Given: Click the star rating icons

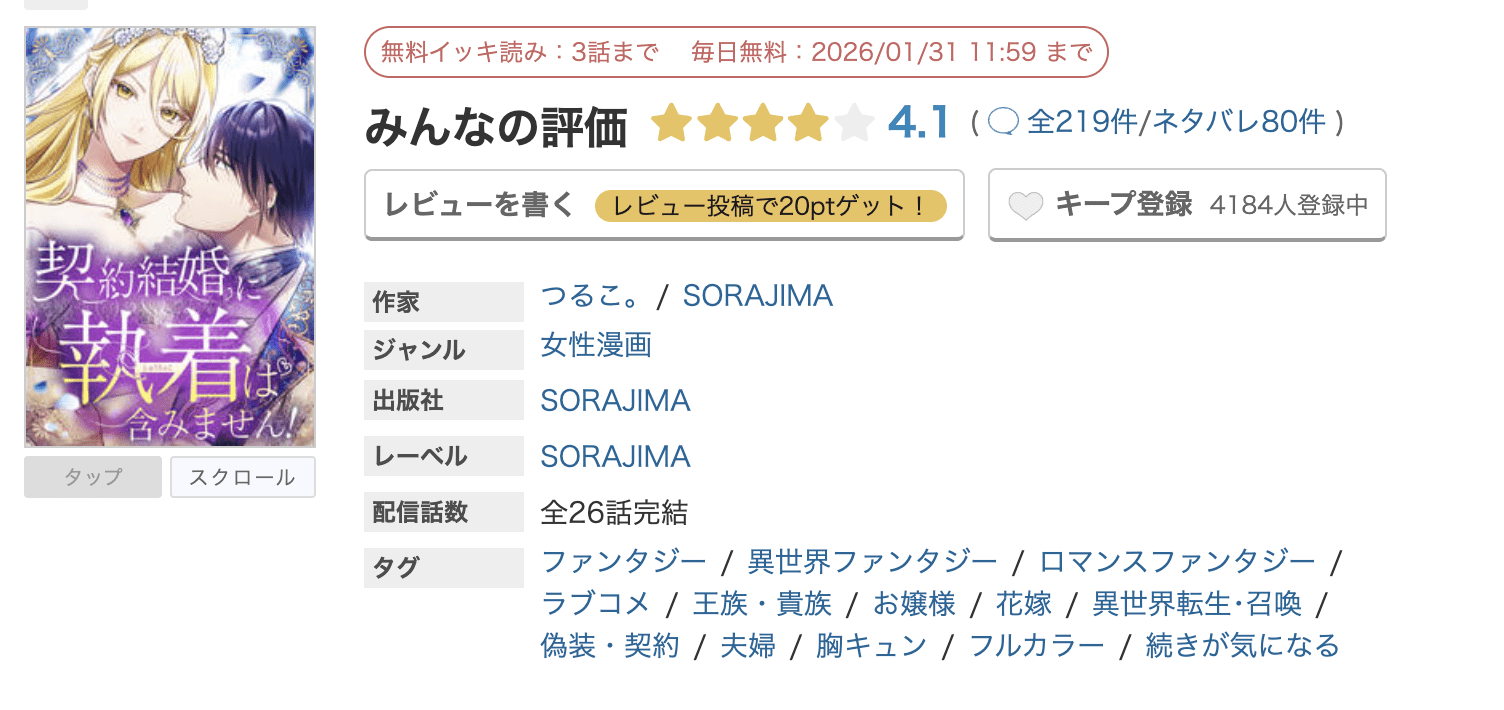Looking at the screenshot, I should point(762,124).
